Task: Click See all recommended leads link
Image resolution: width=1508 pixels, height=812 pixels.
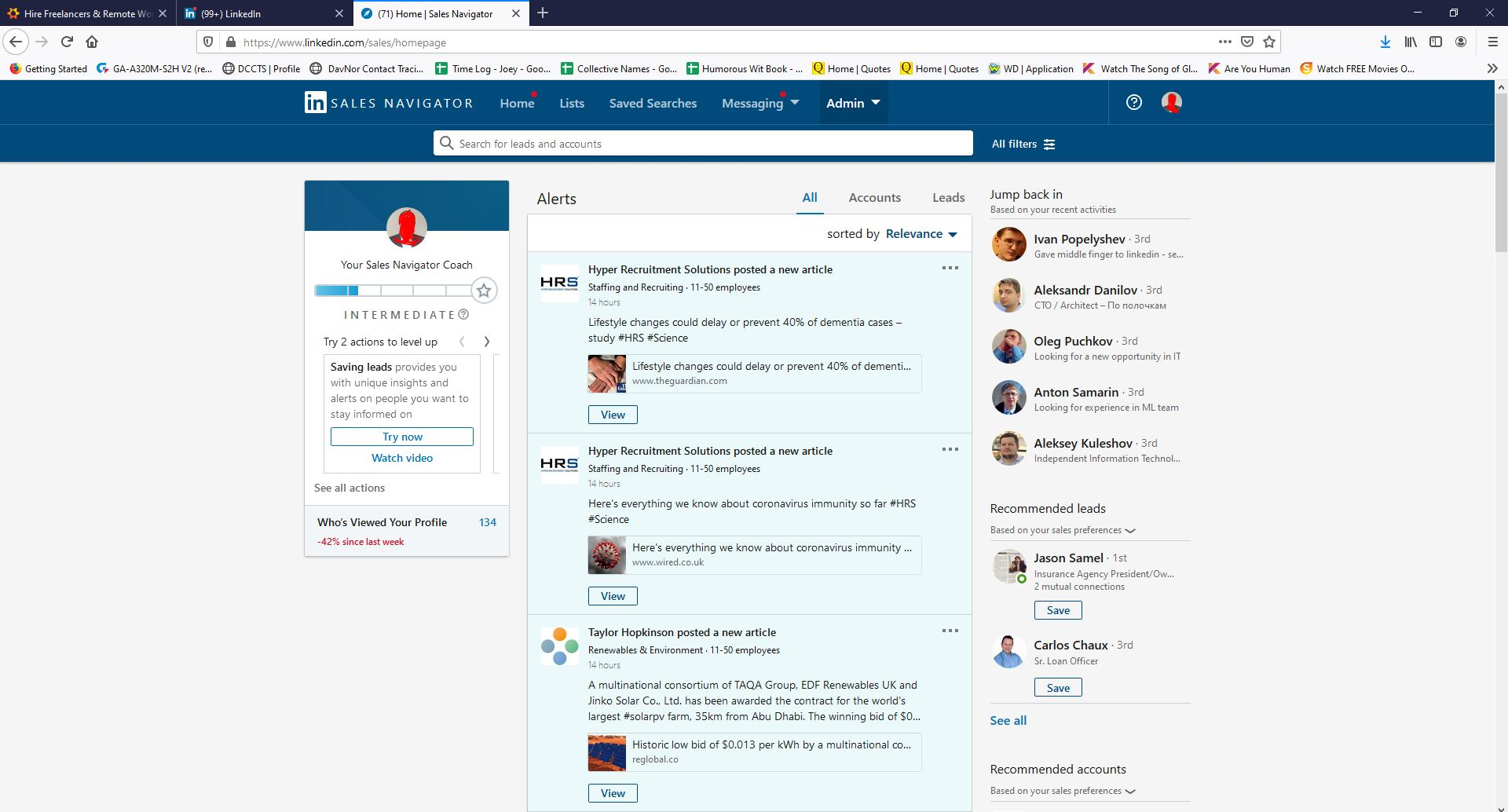Action: click(x=1008, y=720)
